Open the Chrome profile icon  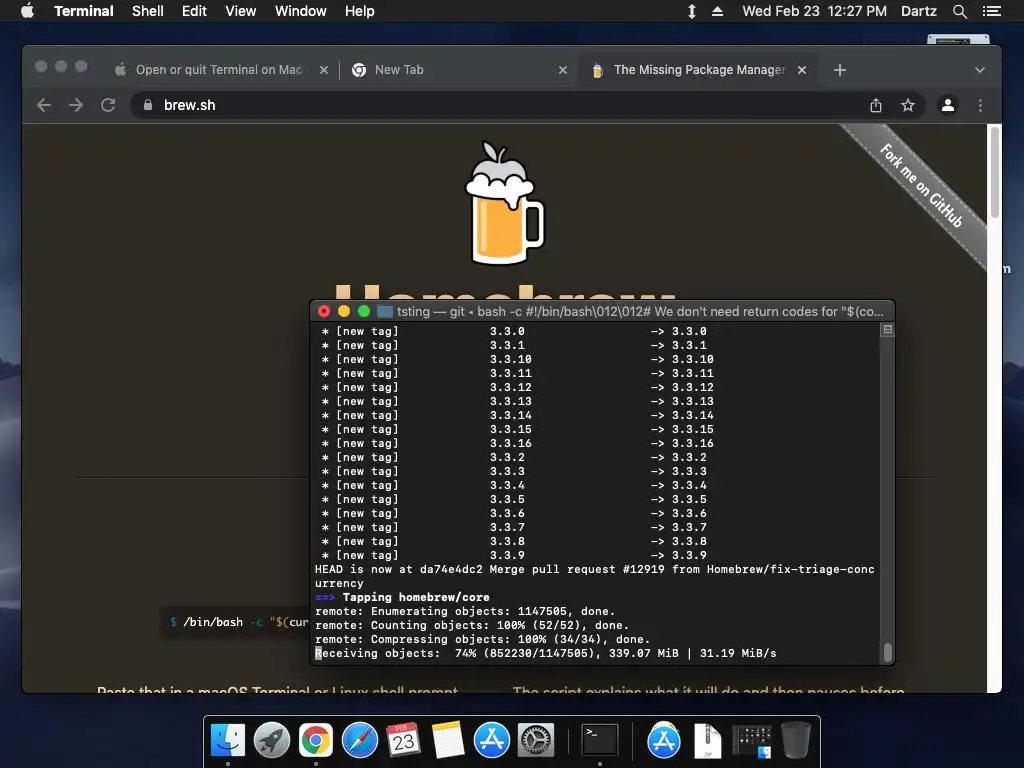(948, 105)
